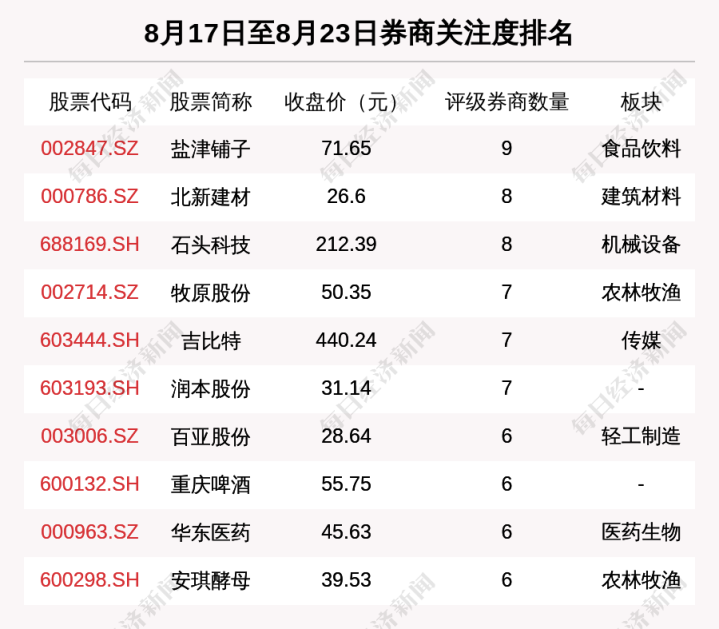The width and height of the screenshot is (719, 629).
Task: Select stock name 重庆啤酒
Action: pos(211,485)
